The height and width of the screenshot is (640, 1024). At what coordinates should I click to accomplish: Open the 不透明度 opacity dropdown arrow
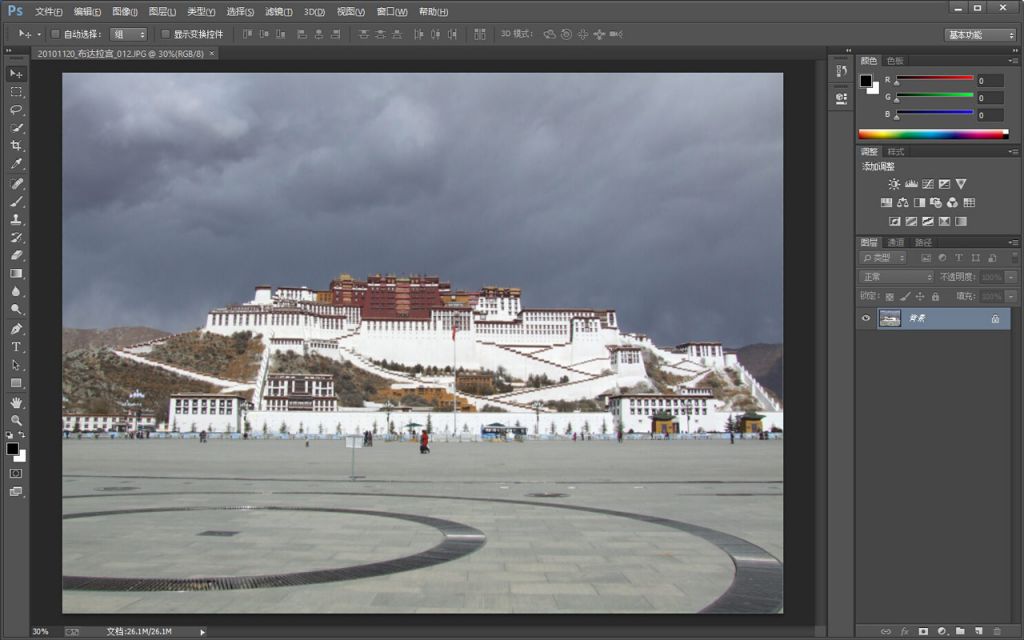click(1009, 275)
